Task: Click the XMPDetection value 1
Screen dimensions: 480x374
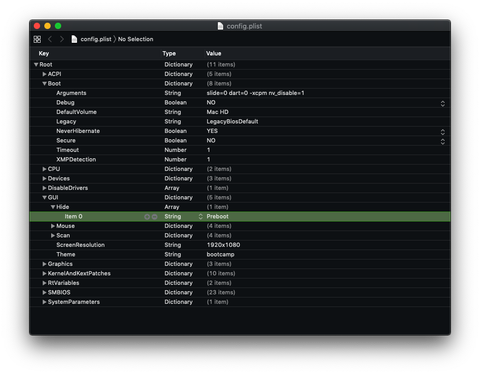Action: 209,160
